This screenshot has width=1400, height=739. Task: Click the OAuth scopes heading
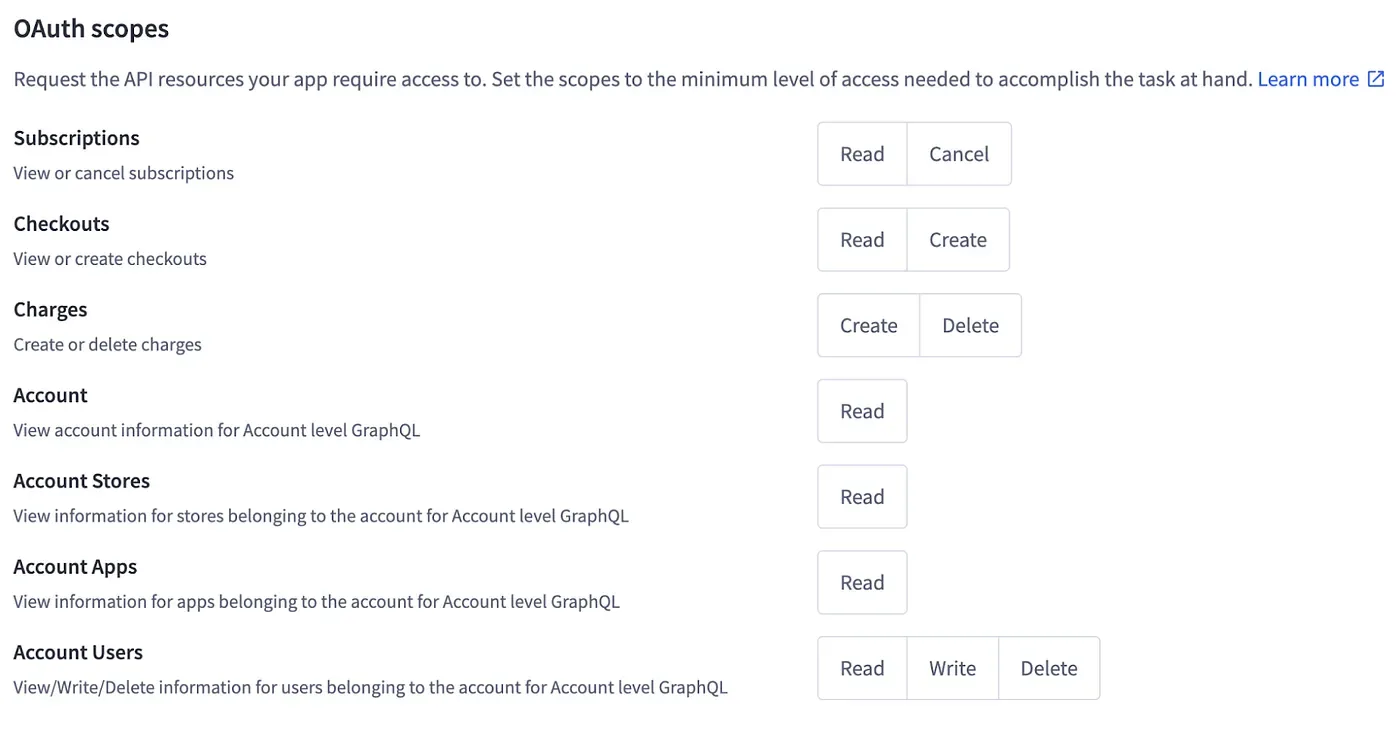[x=91, y=29]
